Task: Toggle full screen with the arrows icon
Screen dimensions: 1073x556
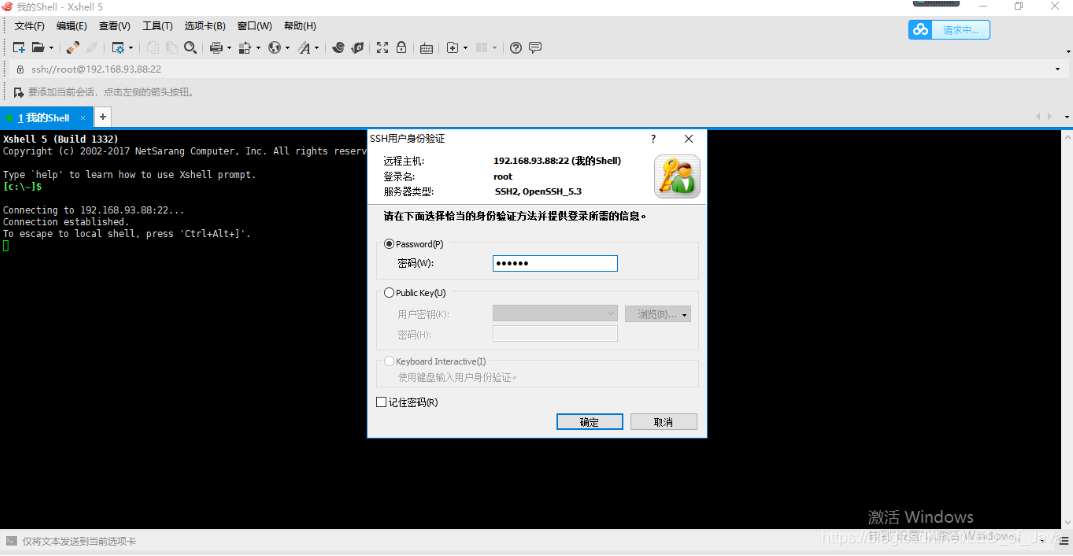Action: [383, 48]
